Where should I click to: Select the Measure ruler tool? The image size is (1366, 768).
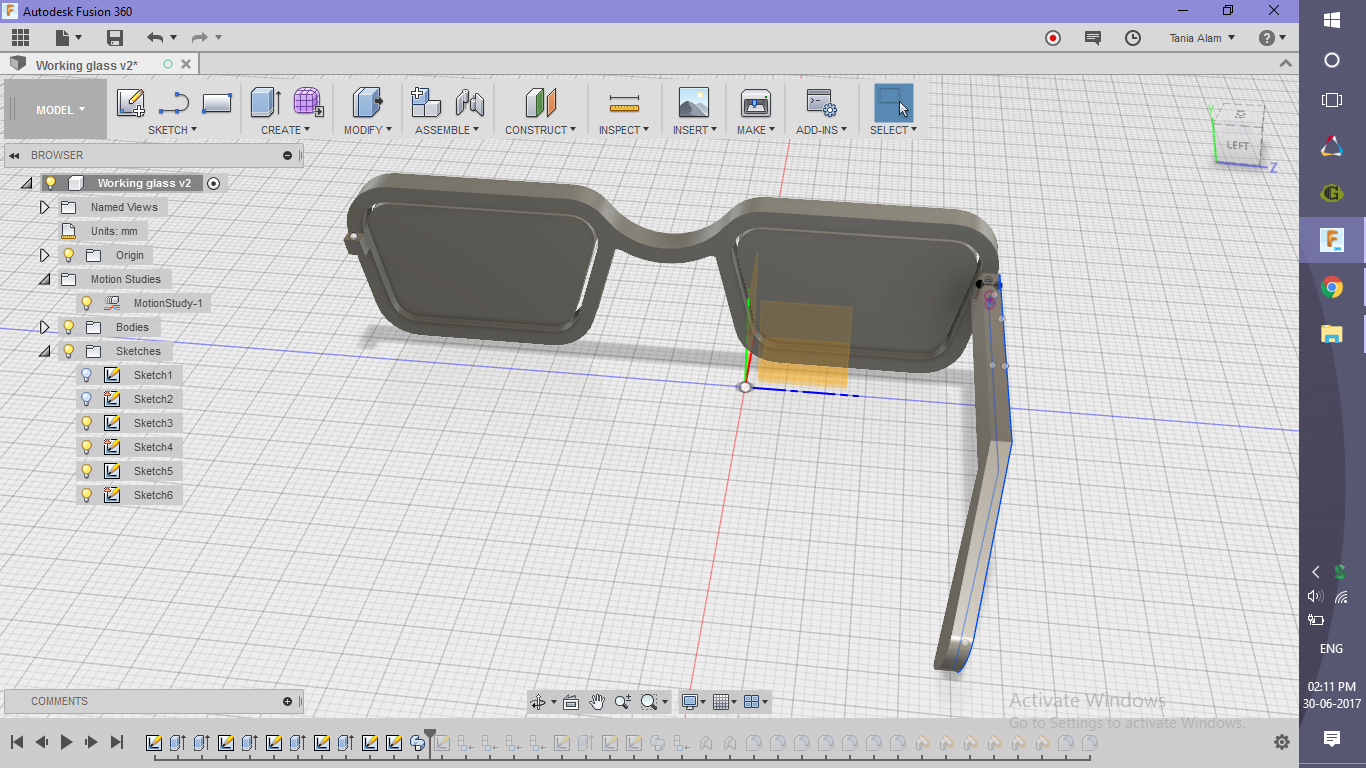pyautogui.click(x=624, y=103)
